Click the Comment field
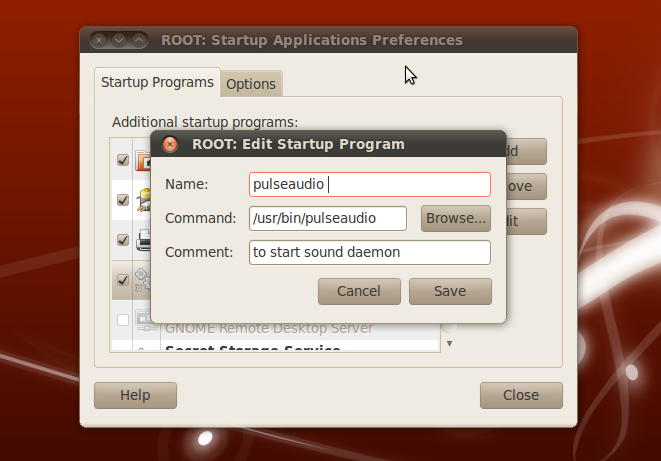This screenshot has height=461, width=661. pyautogui.click(x=370, y=252)
